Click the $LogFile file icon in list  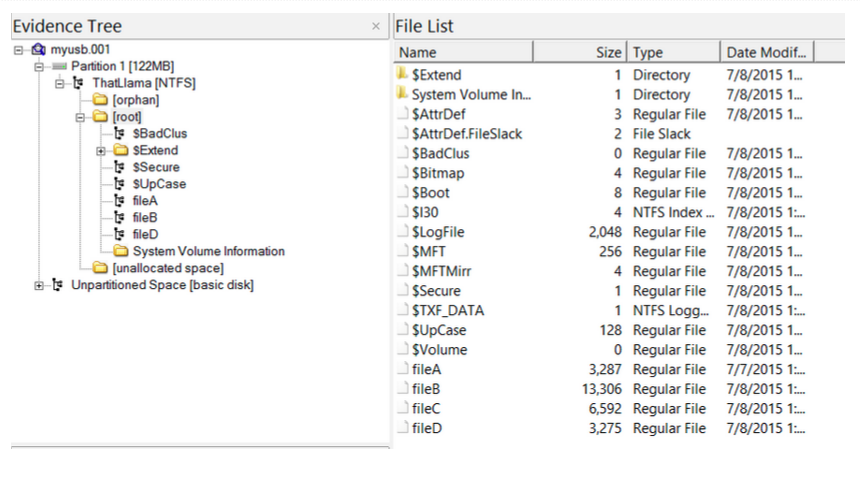click(401, 232)
